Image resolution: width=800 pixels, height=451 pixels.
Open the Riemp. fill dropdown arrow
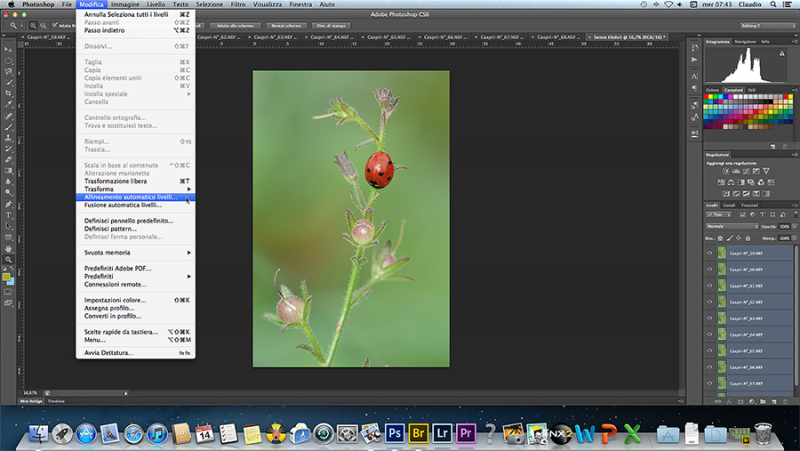click(794, 238)
